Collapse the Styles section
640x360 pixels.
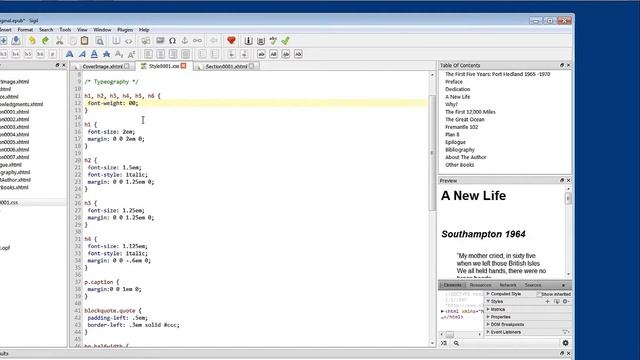coord(488,301)
